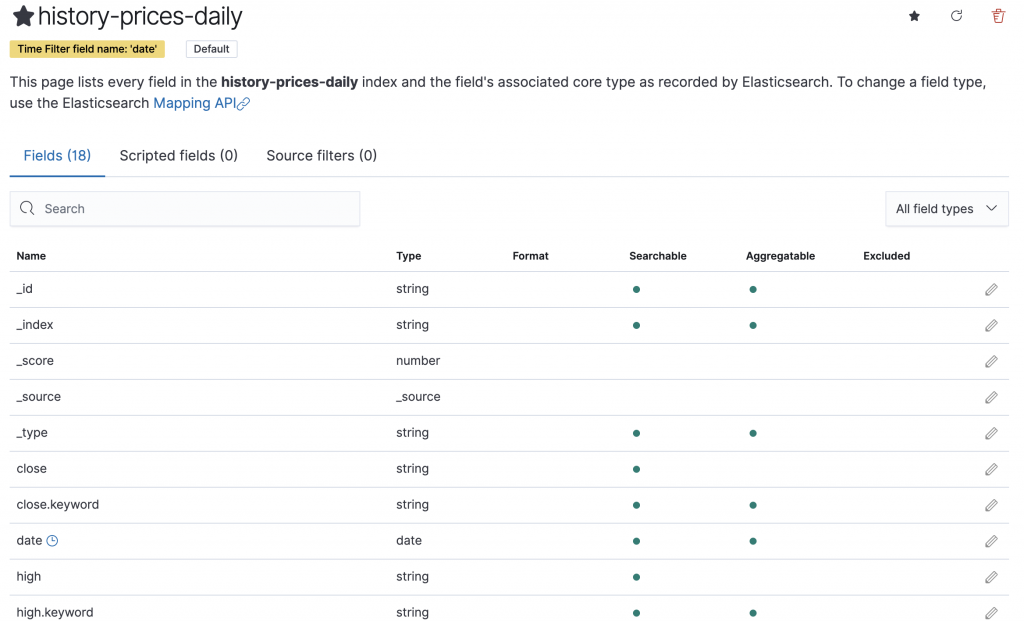Edit the _score field

tap(991, 361)
